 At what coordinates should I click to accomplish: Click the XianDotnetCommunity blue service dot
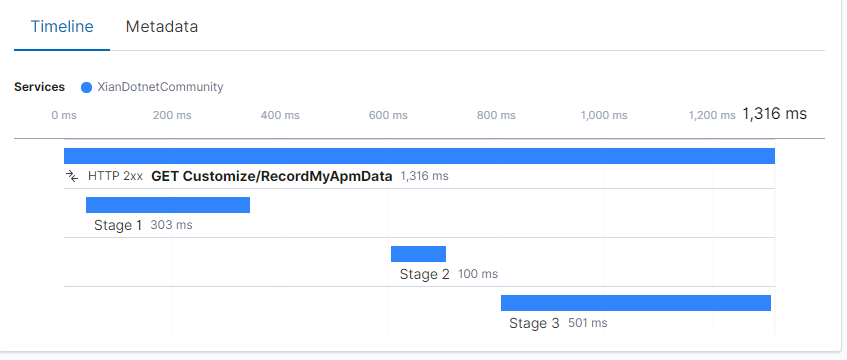point(86,87)
